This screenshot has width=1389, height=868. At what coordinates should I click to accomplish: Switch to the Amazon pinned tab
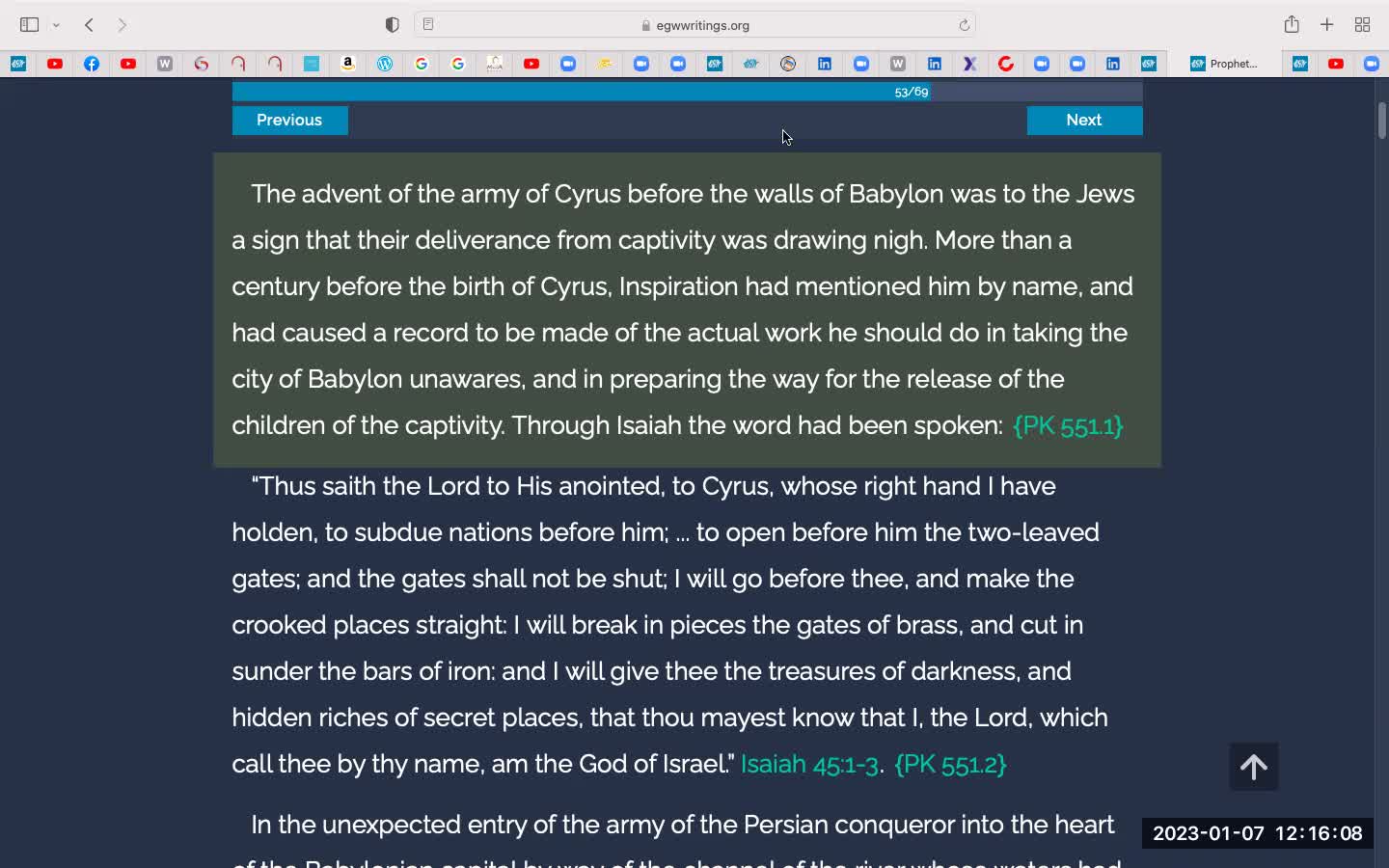[x=348, y=64]
